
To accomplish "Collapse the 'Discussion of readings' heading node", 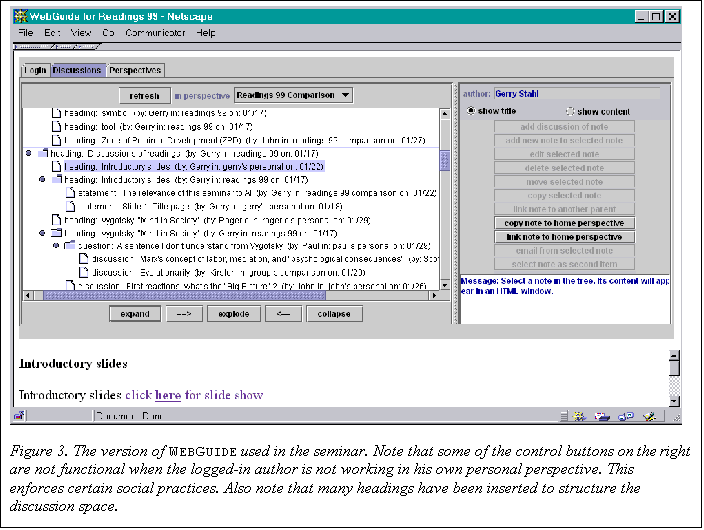I will pos(29,153).
